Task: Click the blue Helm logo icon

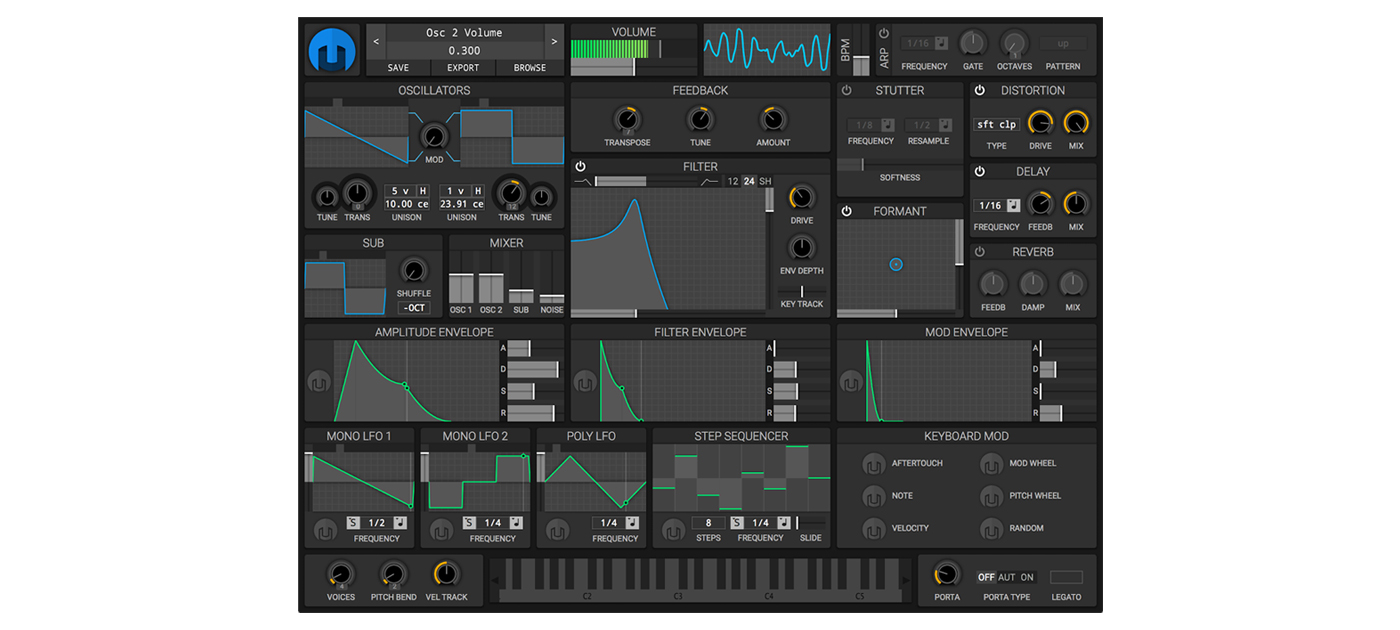Action: coord(333,50)
